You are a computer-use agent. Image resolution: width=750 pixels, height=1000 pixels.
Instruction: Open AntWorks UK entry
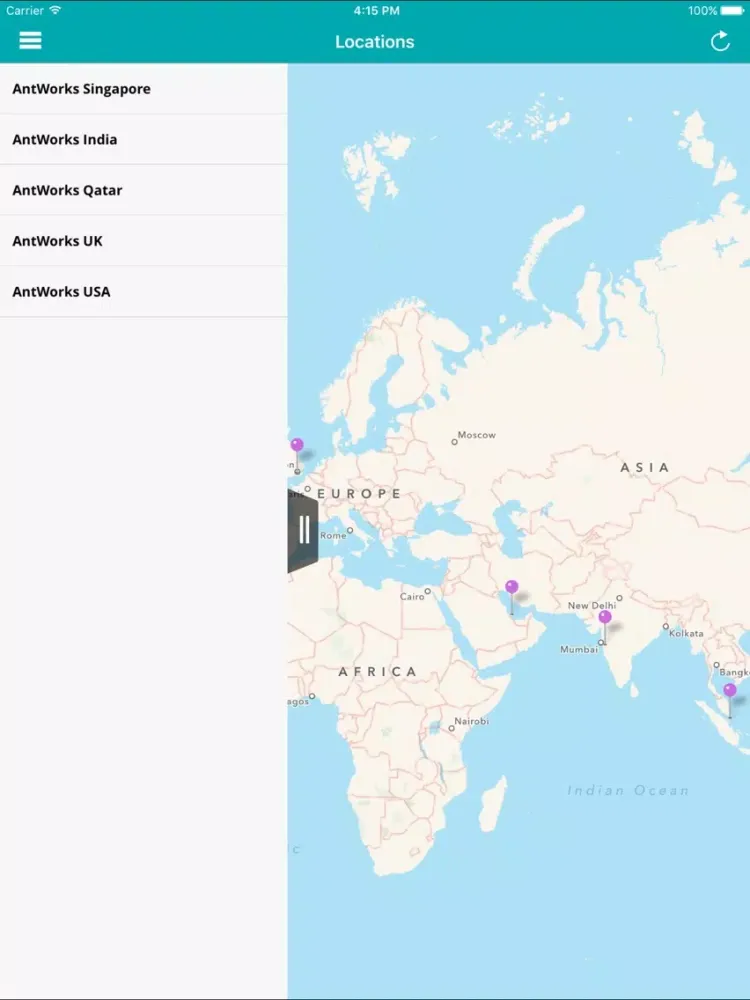[x=143, y=240]
